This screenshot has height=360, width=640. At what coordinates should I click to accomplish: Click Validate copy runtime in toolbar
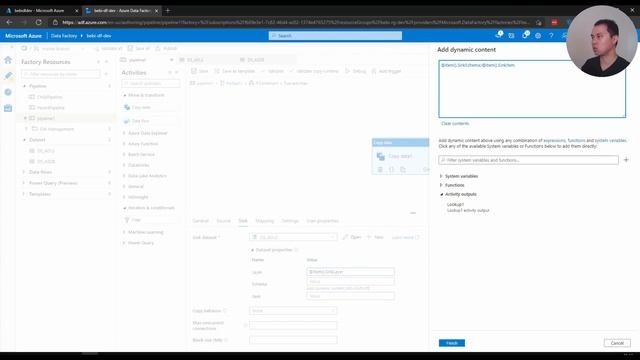[314, 71]
